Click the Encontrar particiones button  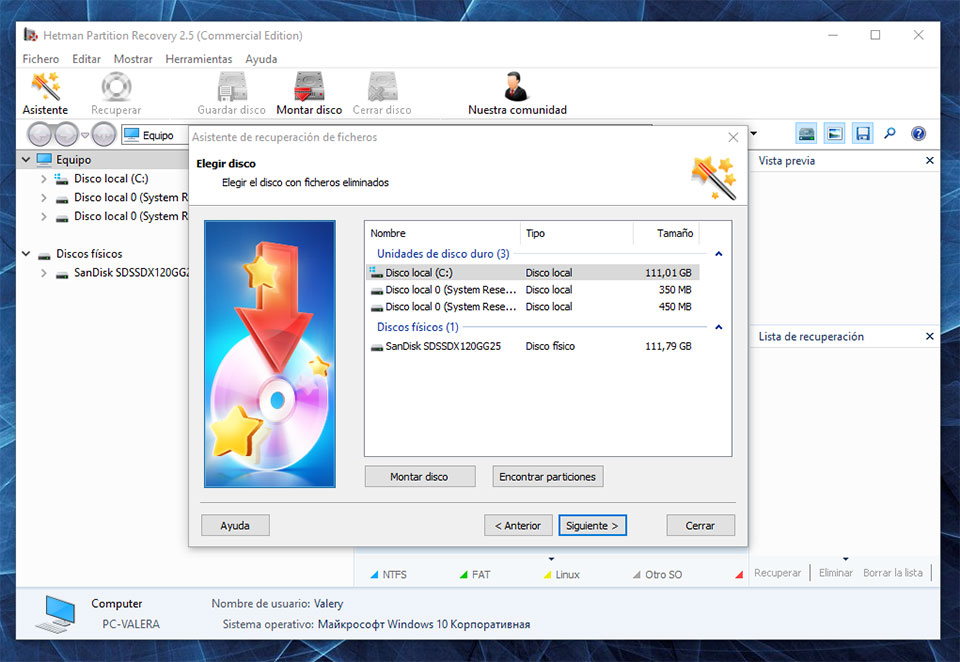(547, 477)
